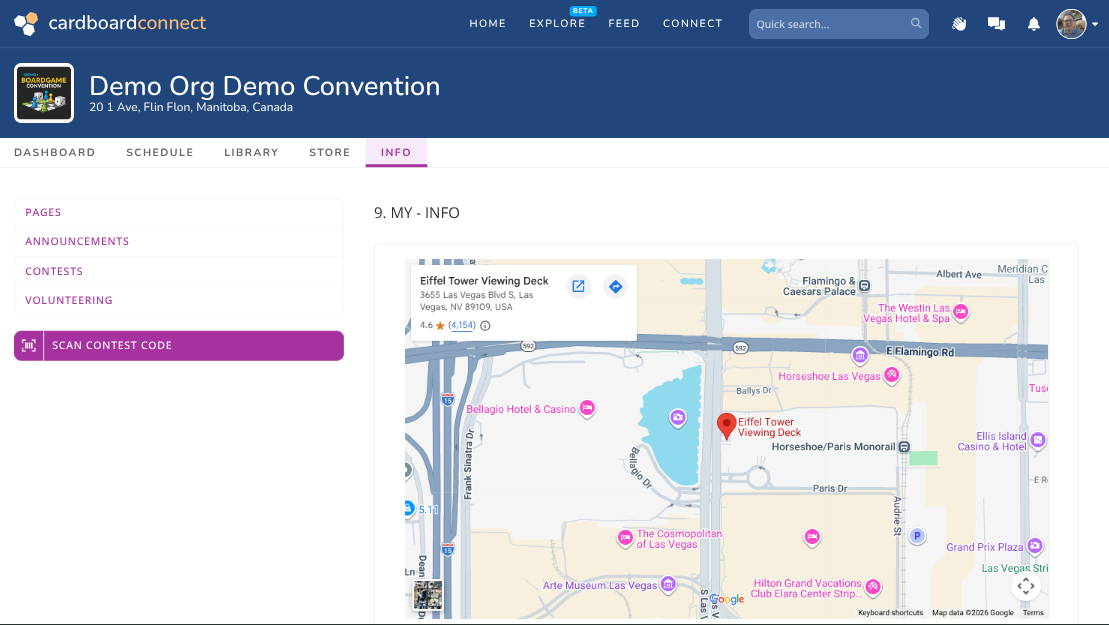Click the SCAN CONTEST CODE button

pos(179,346)
